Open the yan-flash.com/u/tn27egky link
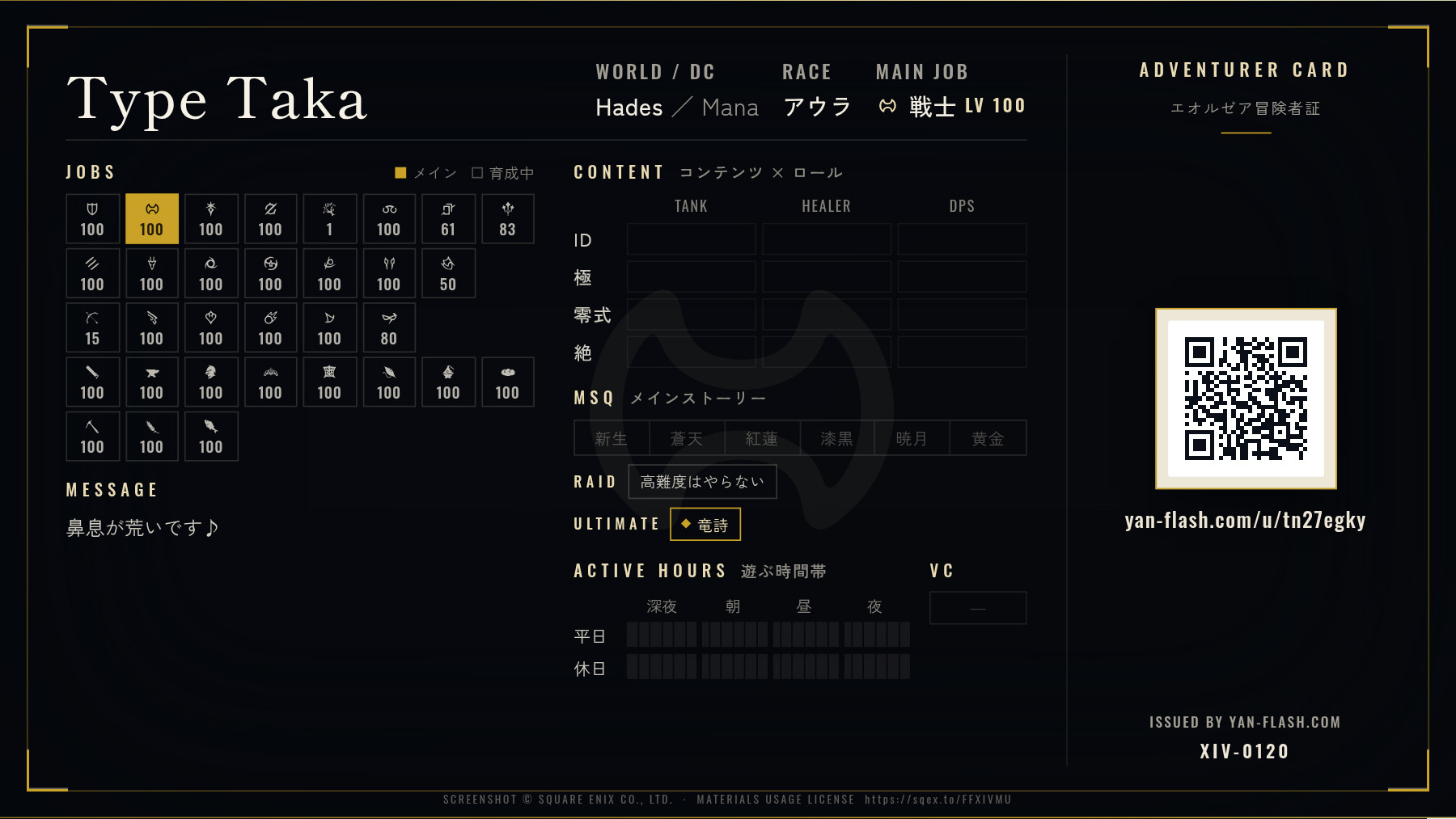1456x819 pixels. pyautogui.click(x=1246, y=521)
